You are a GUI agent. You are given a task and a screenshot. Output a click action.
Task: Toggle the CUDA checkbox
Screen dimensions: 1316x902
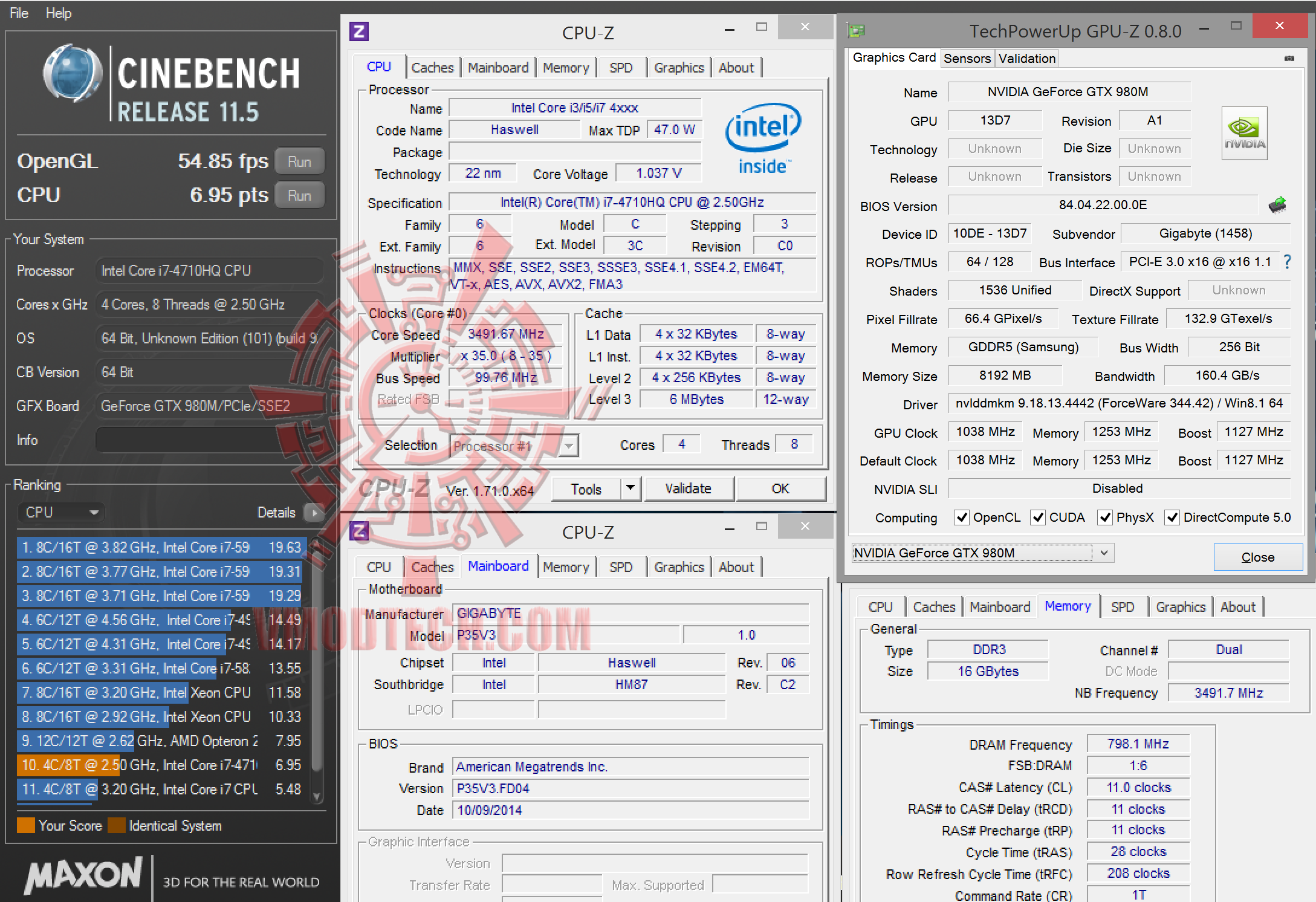pyautogui.click(x=1038, y=518)
